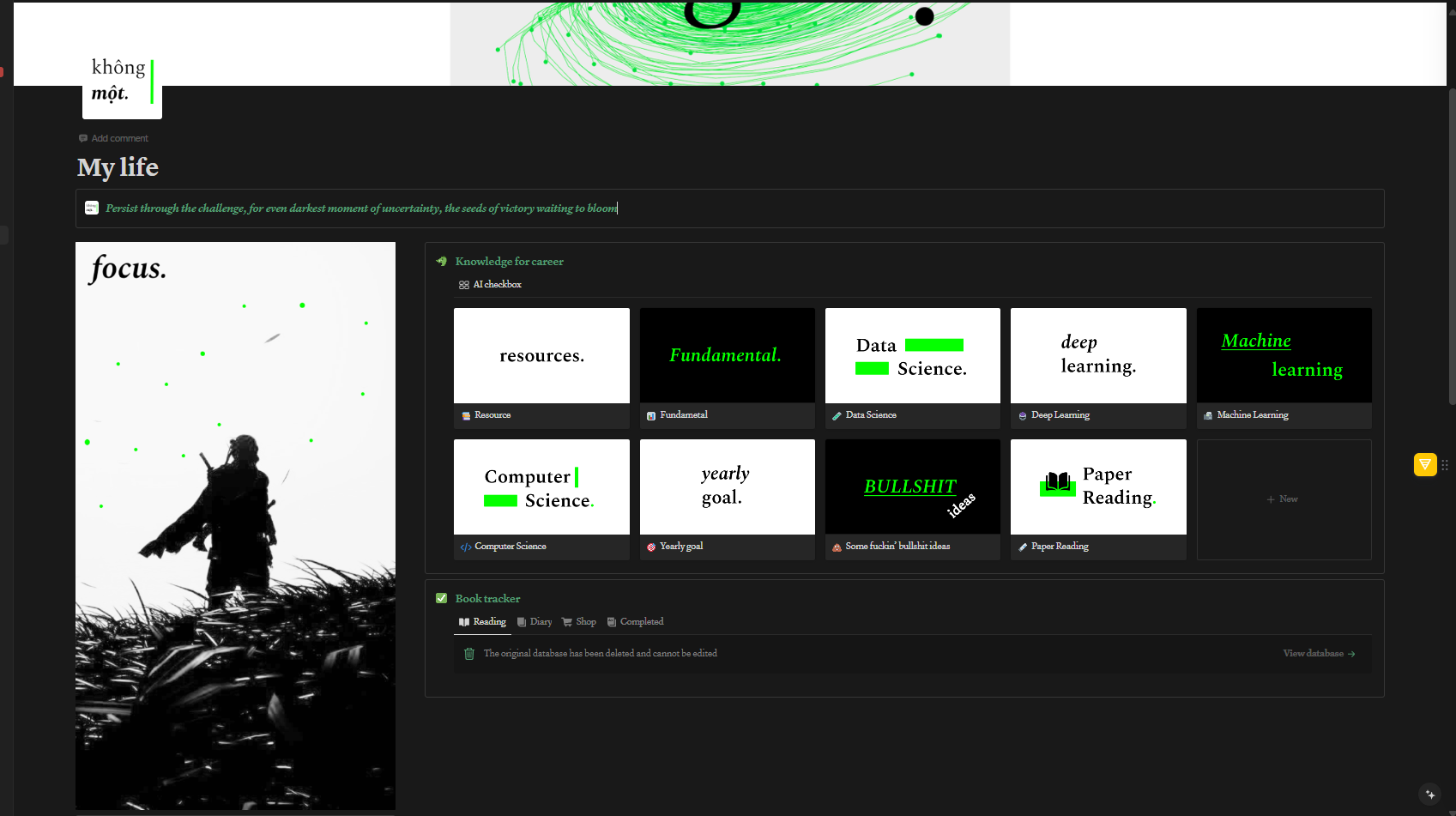The image size is (1456, 816).
Task: Click the pencil icon on the Data Science card
Action: 837,414
